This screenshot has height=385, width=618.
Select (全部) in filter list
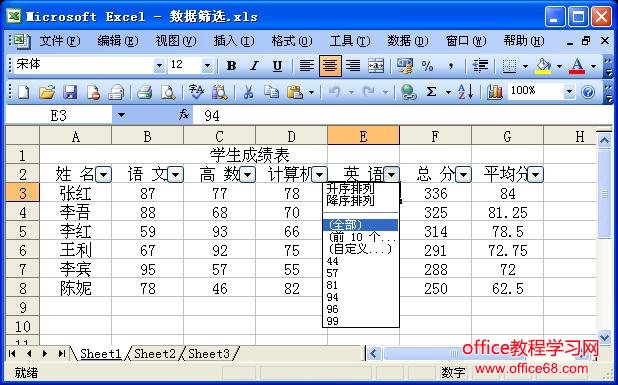pyautogui.click(x=361, y=225)
